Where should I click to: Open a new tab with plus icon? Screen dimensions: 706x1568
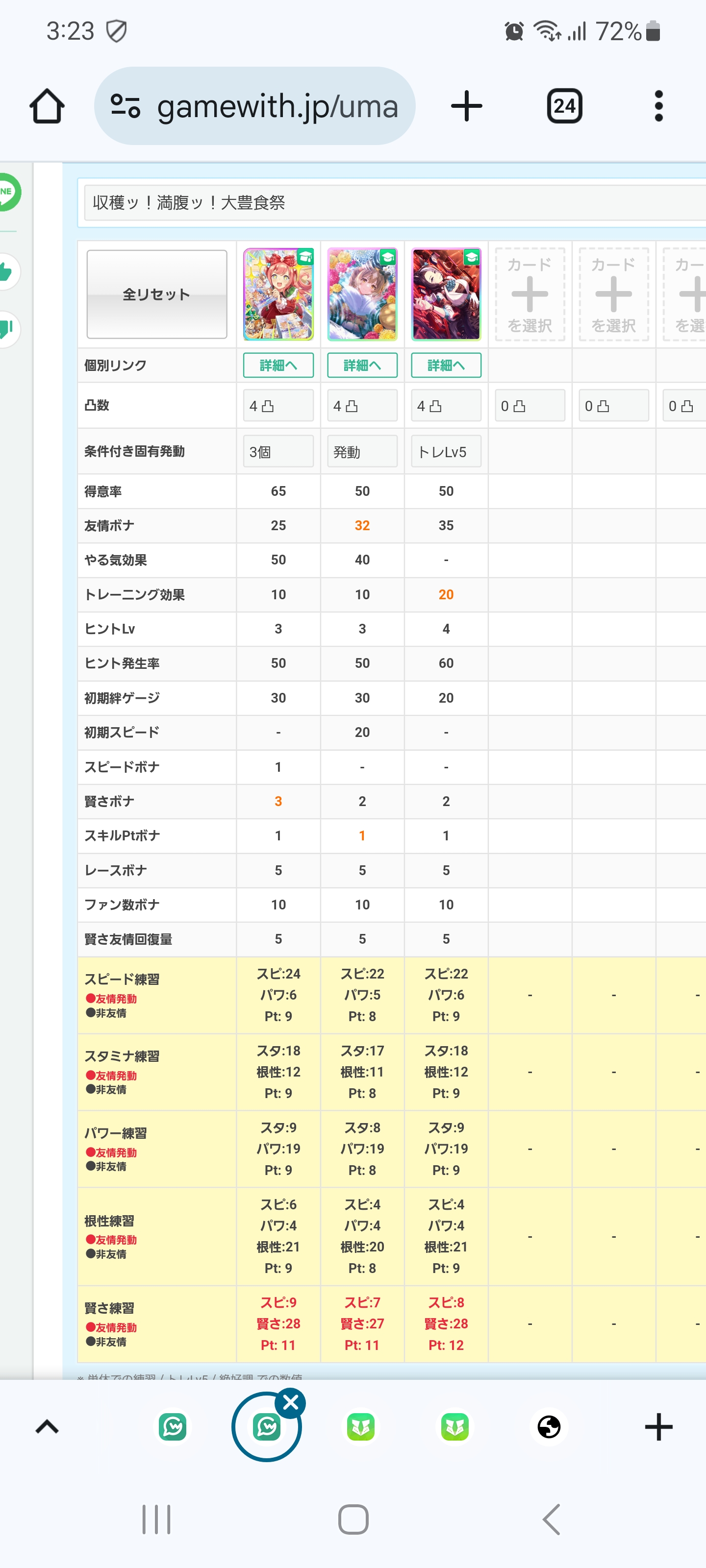(467, 106)
